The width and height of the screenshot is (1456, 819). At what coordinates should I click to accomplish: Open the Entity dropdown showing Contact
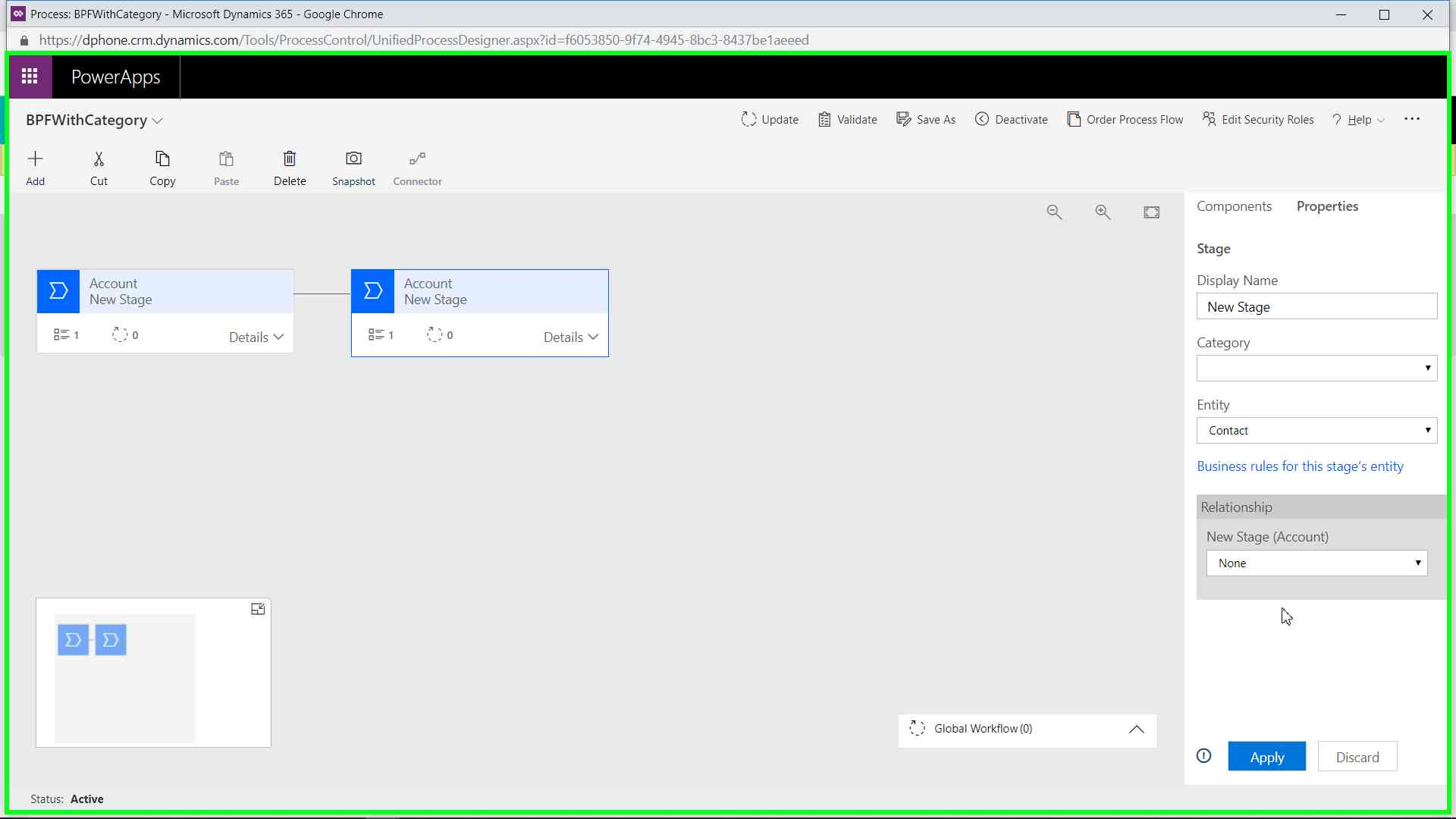click(1316, 431)
